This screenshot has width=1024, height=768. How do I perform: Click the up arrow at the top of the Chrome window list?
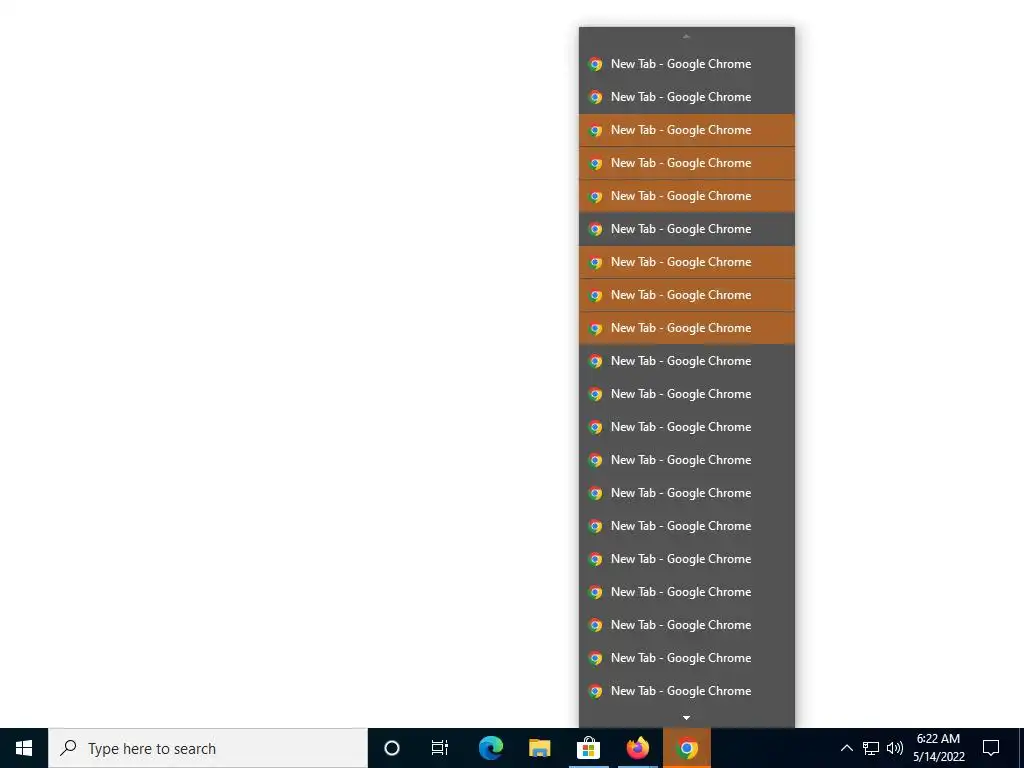(686, 37)
